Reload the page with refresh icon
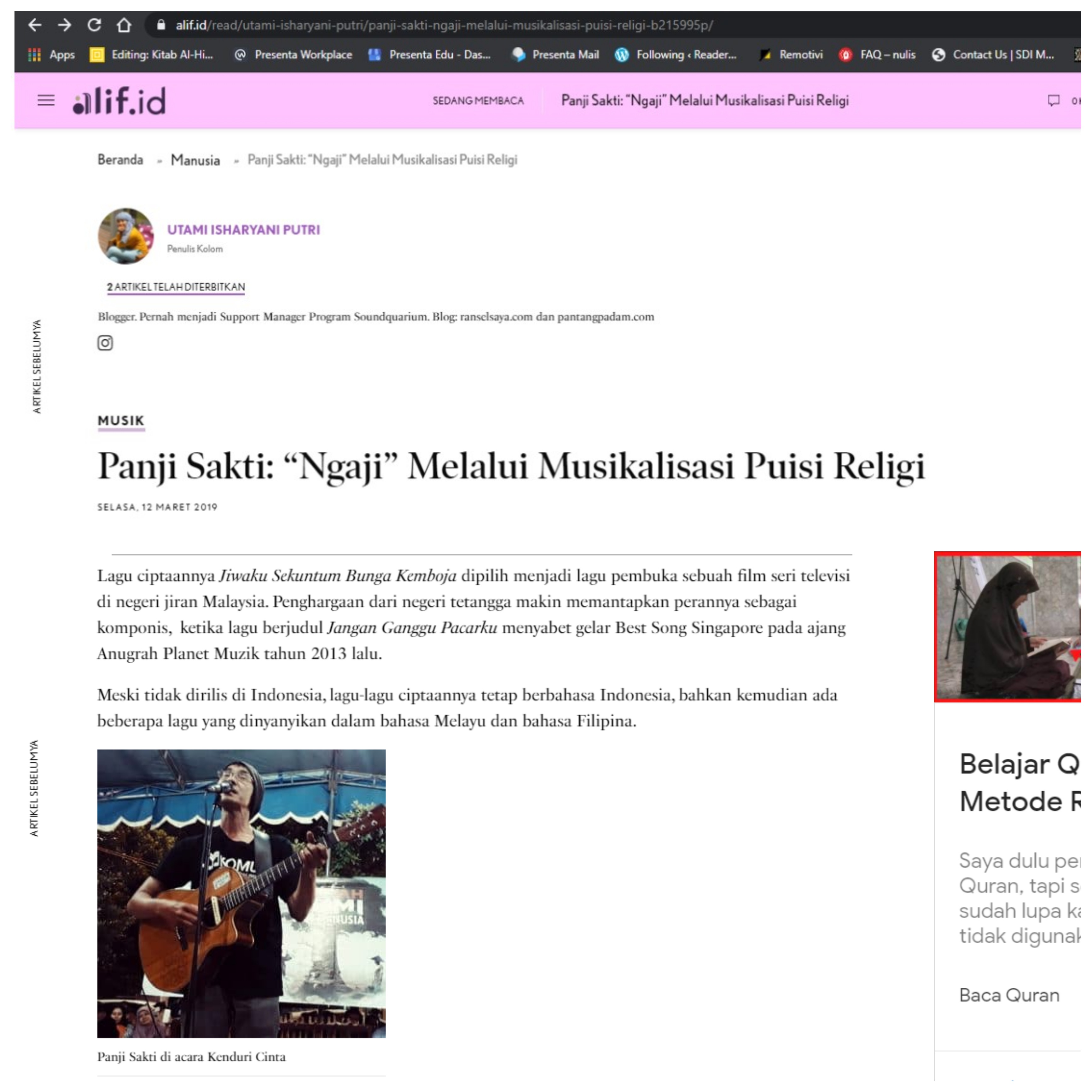Image resolution: width=1092 pixels, height=1092 pixels. click(x=94, y=25)
